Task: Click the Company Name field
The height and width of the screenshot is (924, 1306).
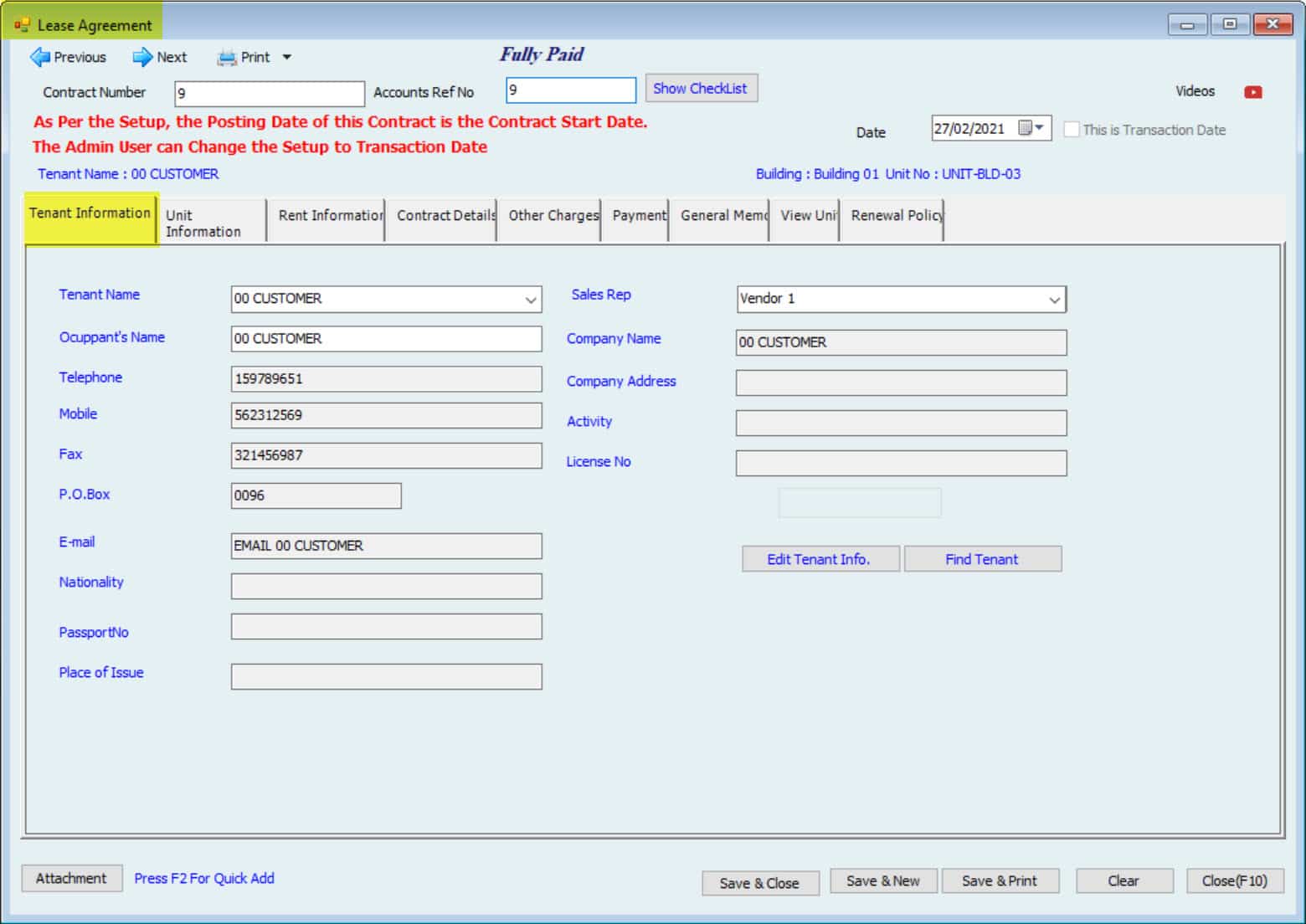Action: (902, 342)
